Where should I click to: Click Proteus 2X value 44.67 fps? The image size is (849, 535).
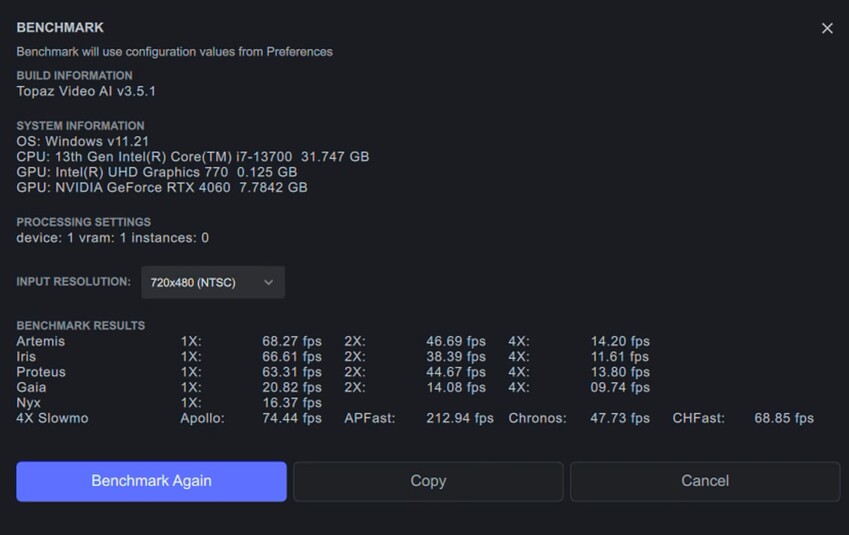456,372
